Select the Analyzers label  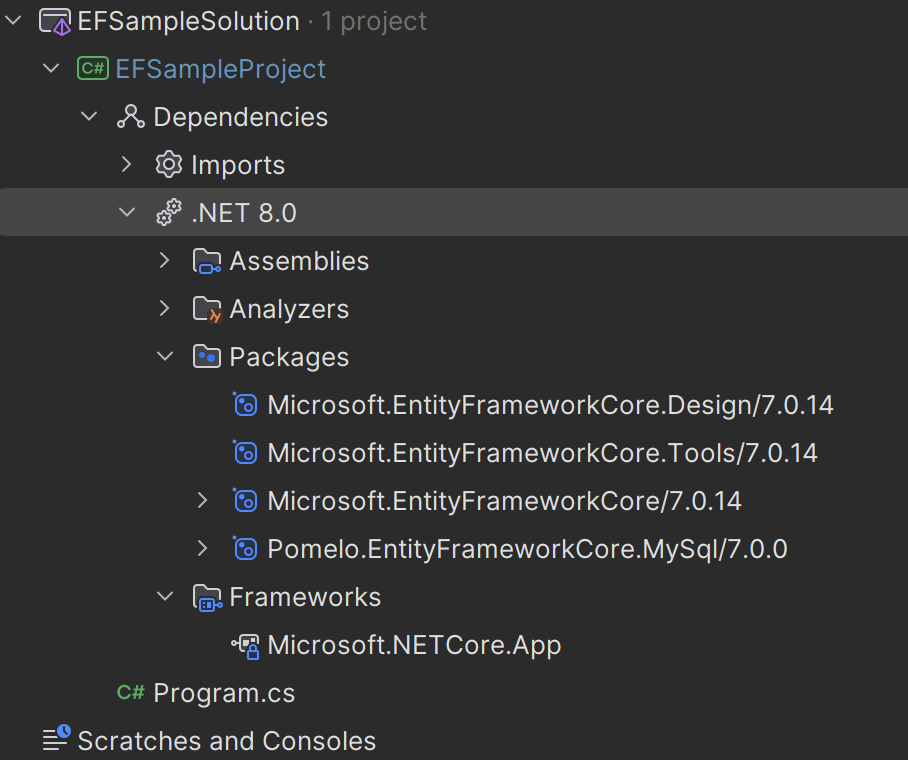[290, 309]
